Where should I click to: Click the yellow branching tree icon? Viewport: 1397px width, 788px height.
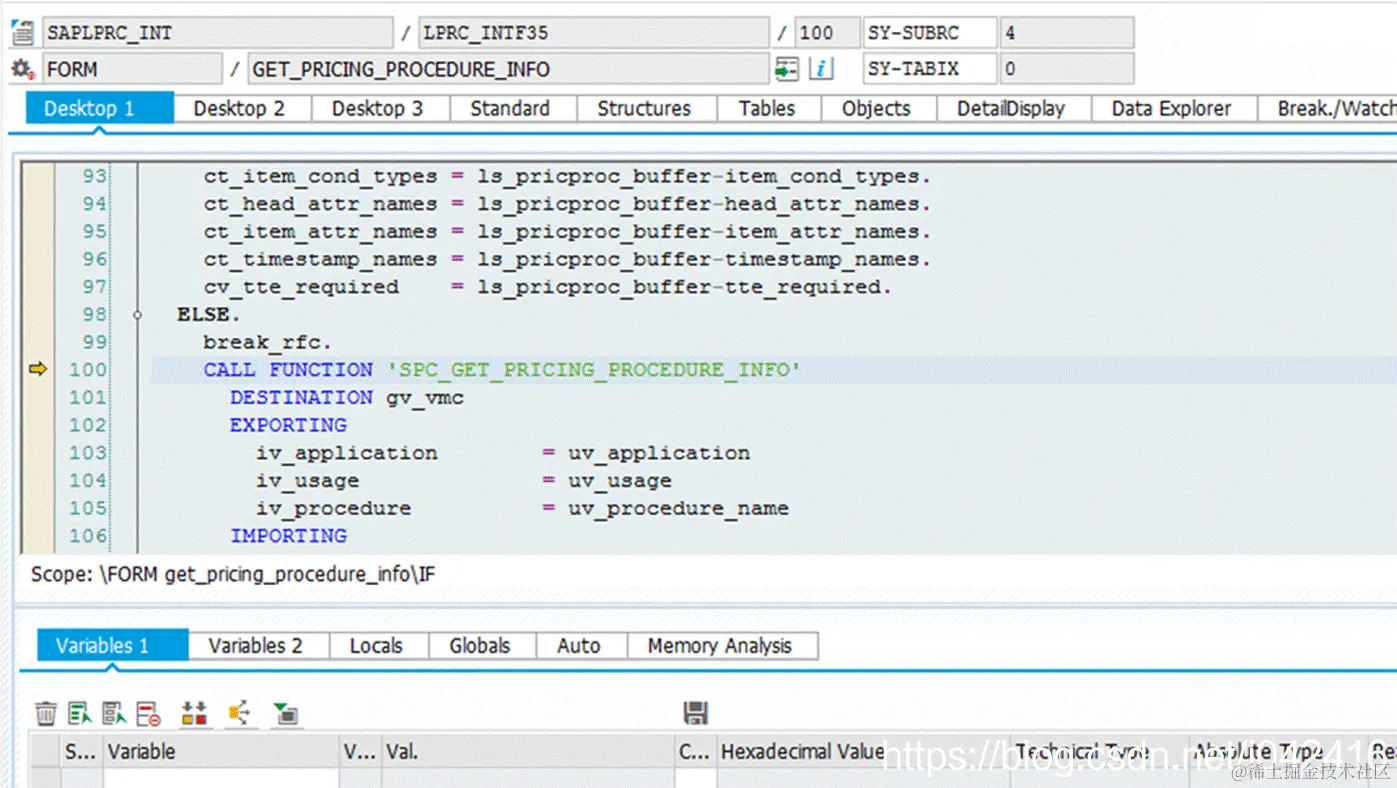coord(239,713)
